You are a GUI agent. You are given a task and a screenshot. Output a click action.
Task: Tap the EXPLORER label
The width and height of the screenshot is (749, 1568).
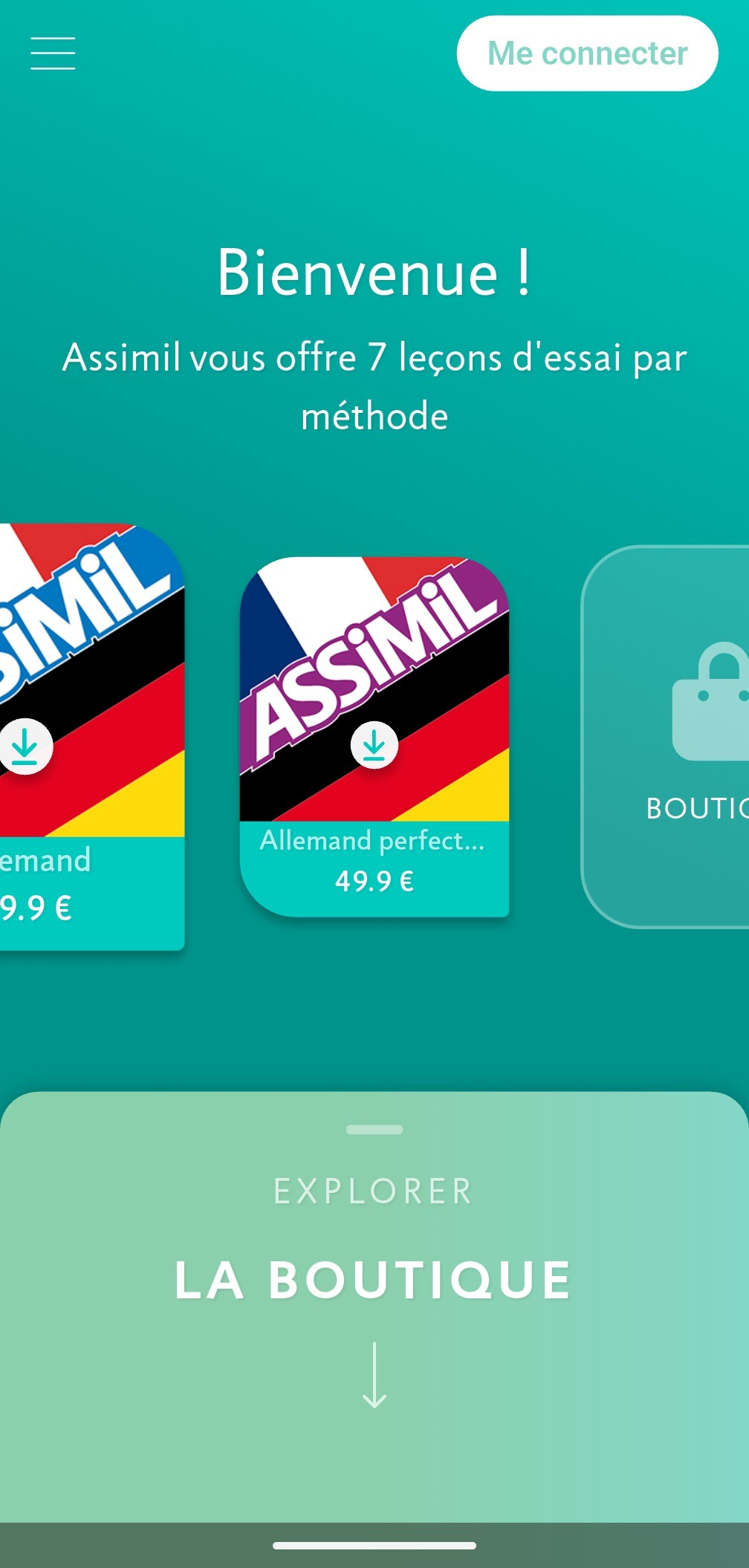(373, 1191)
